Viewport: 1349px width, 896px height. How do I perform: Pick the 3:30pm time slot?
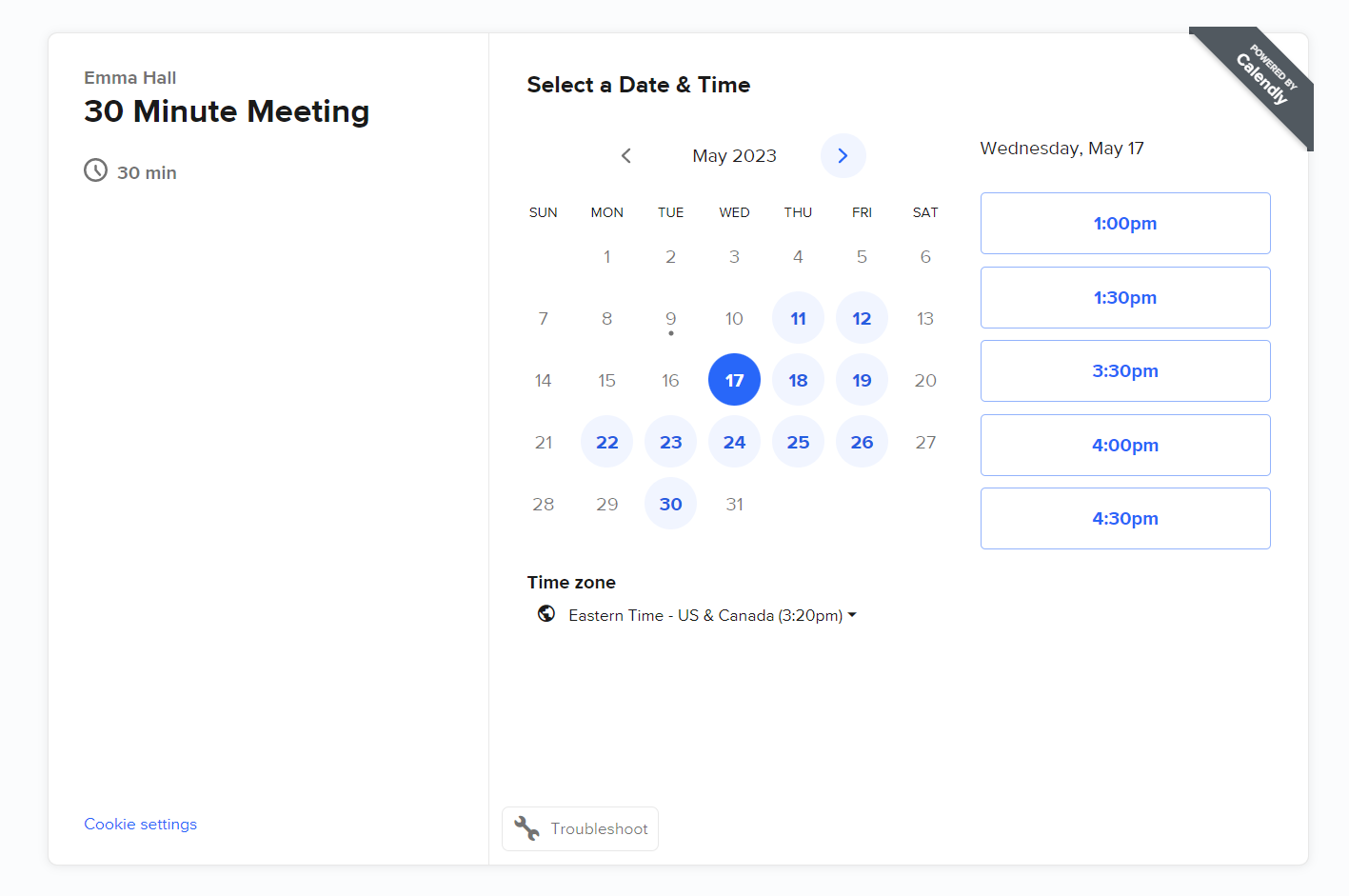coord(1124,370)
